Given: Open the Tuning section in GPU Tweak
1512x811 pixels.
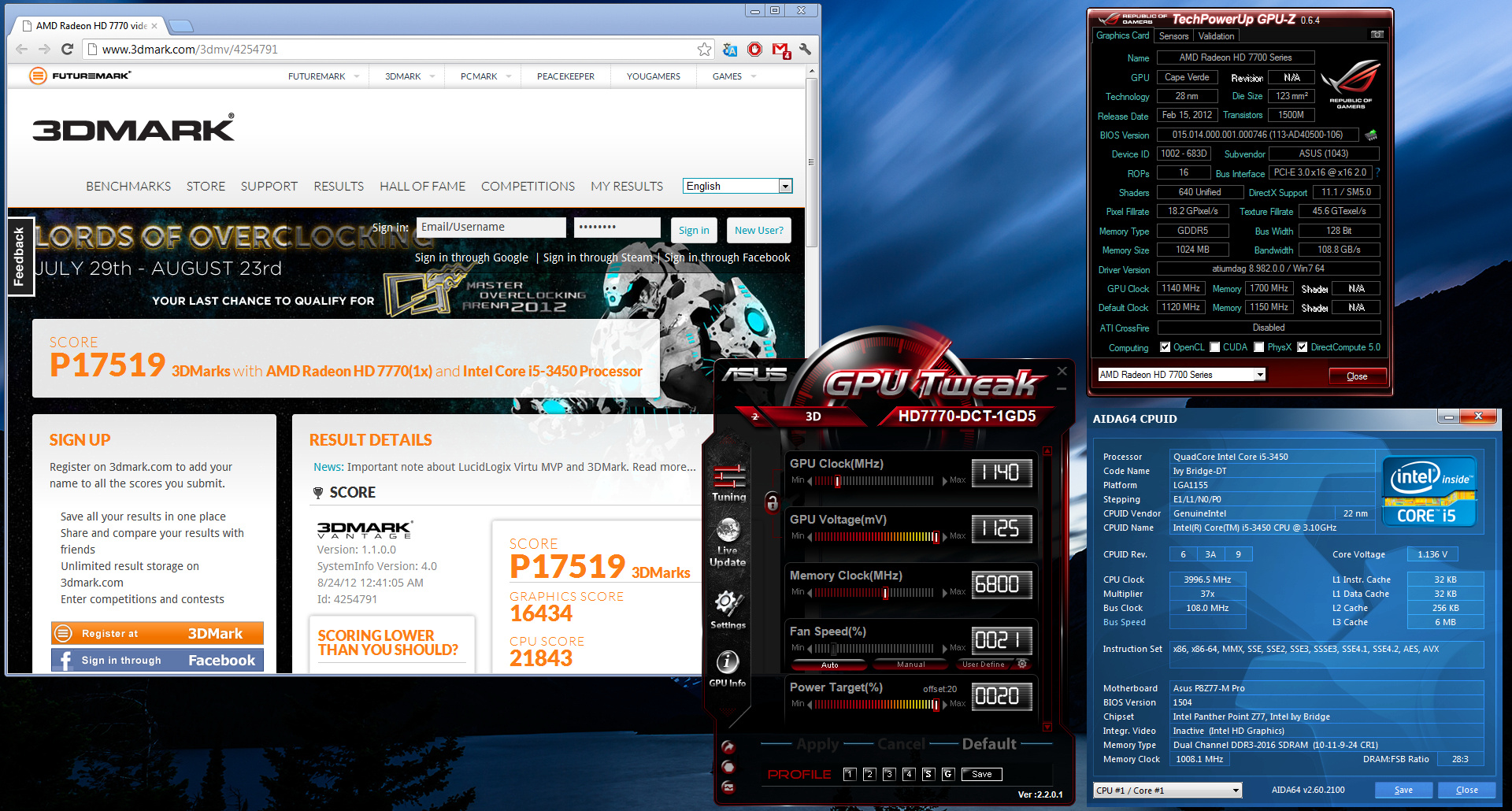Looking at the screenshot, I should pos(728,482).
